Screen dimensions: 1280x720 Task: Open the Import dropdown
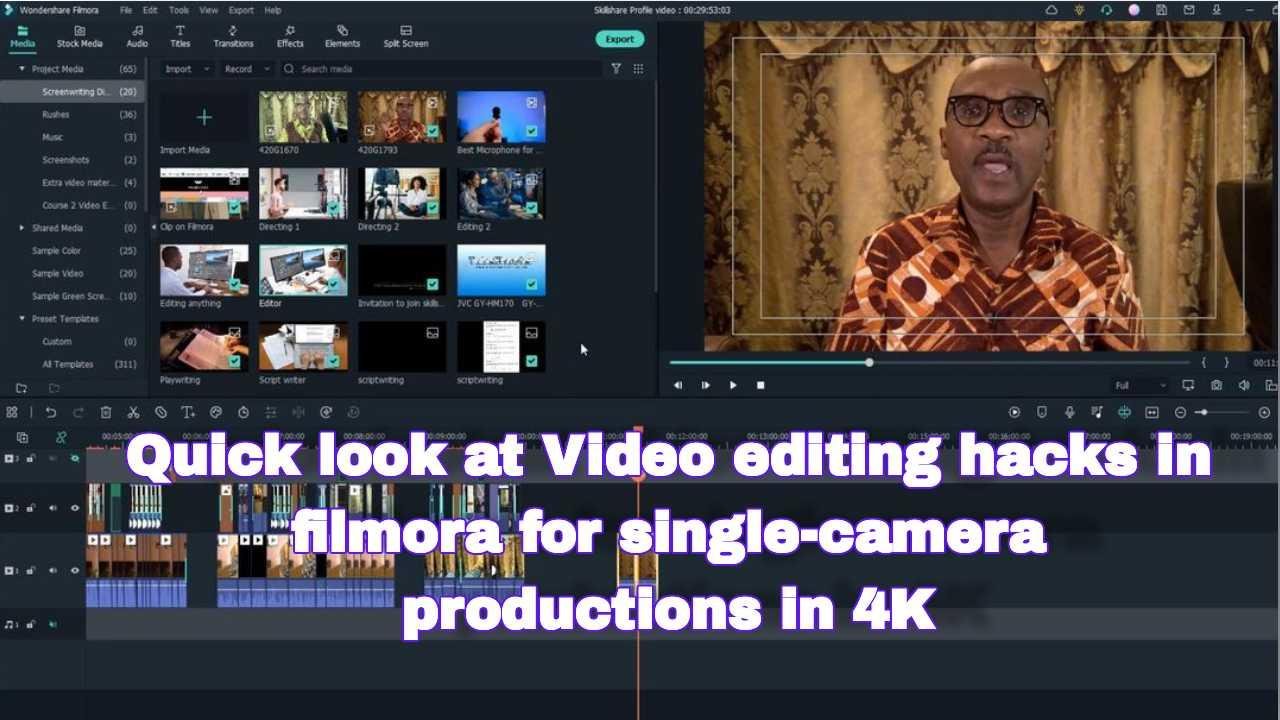(x=186, y=69)
